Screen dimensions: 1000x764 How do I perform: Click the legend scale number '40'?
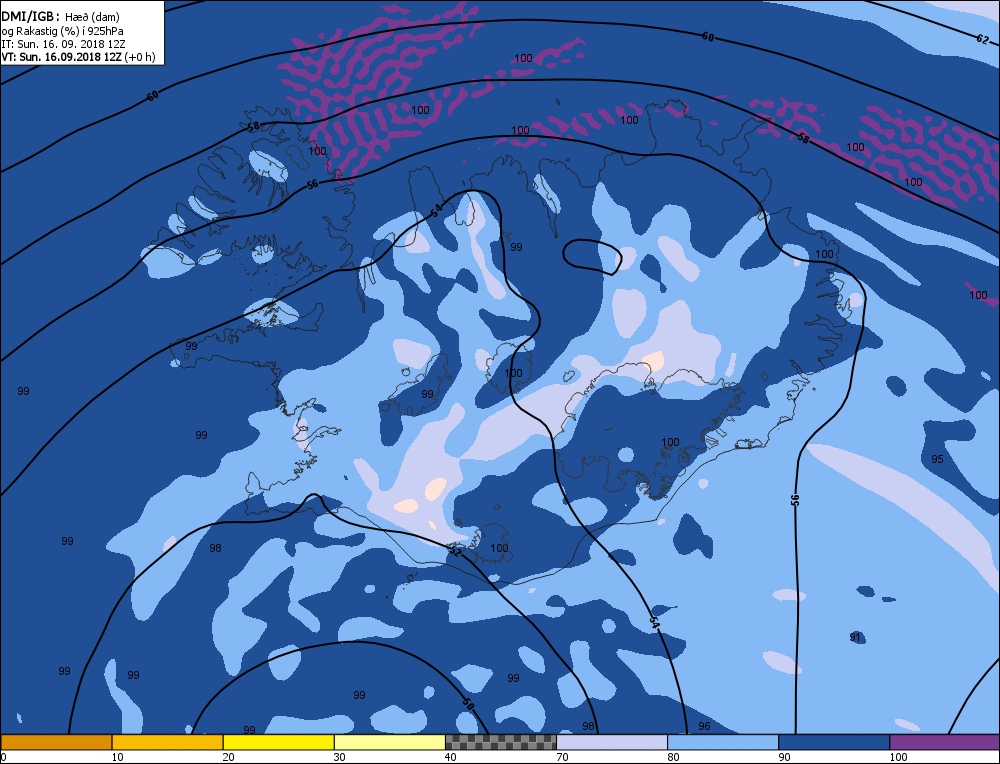pos(450,757)
